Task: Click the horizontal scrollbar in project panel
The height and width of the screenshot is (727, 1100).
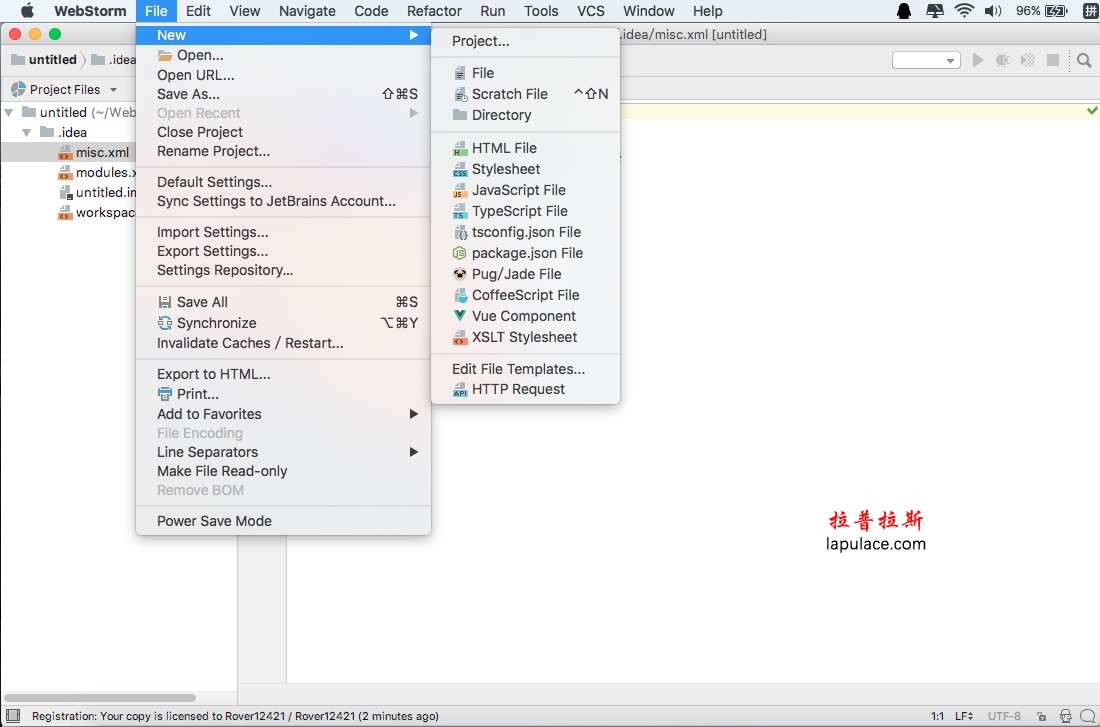Action: (x=100, y=698)
